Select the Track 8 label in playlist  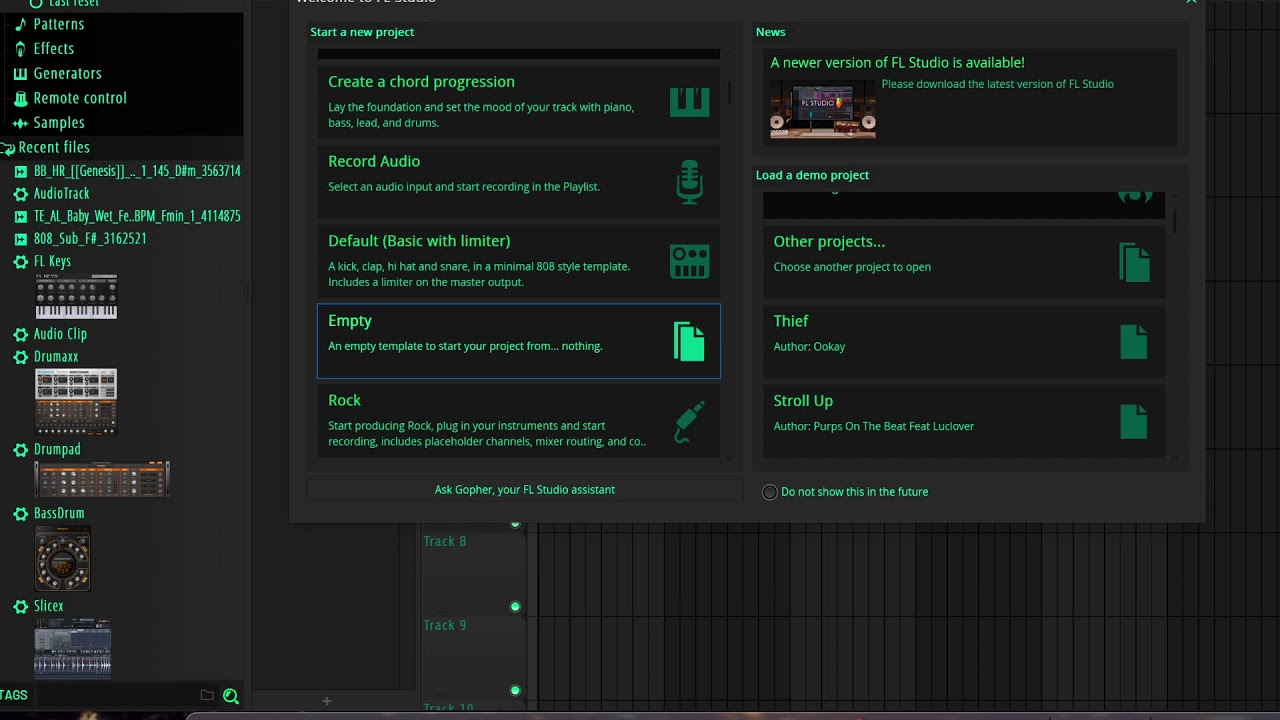coord(445,541)
